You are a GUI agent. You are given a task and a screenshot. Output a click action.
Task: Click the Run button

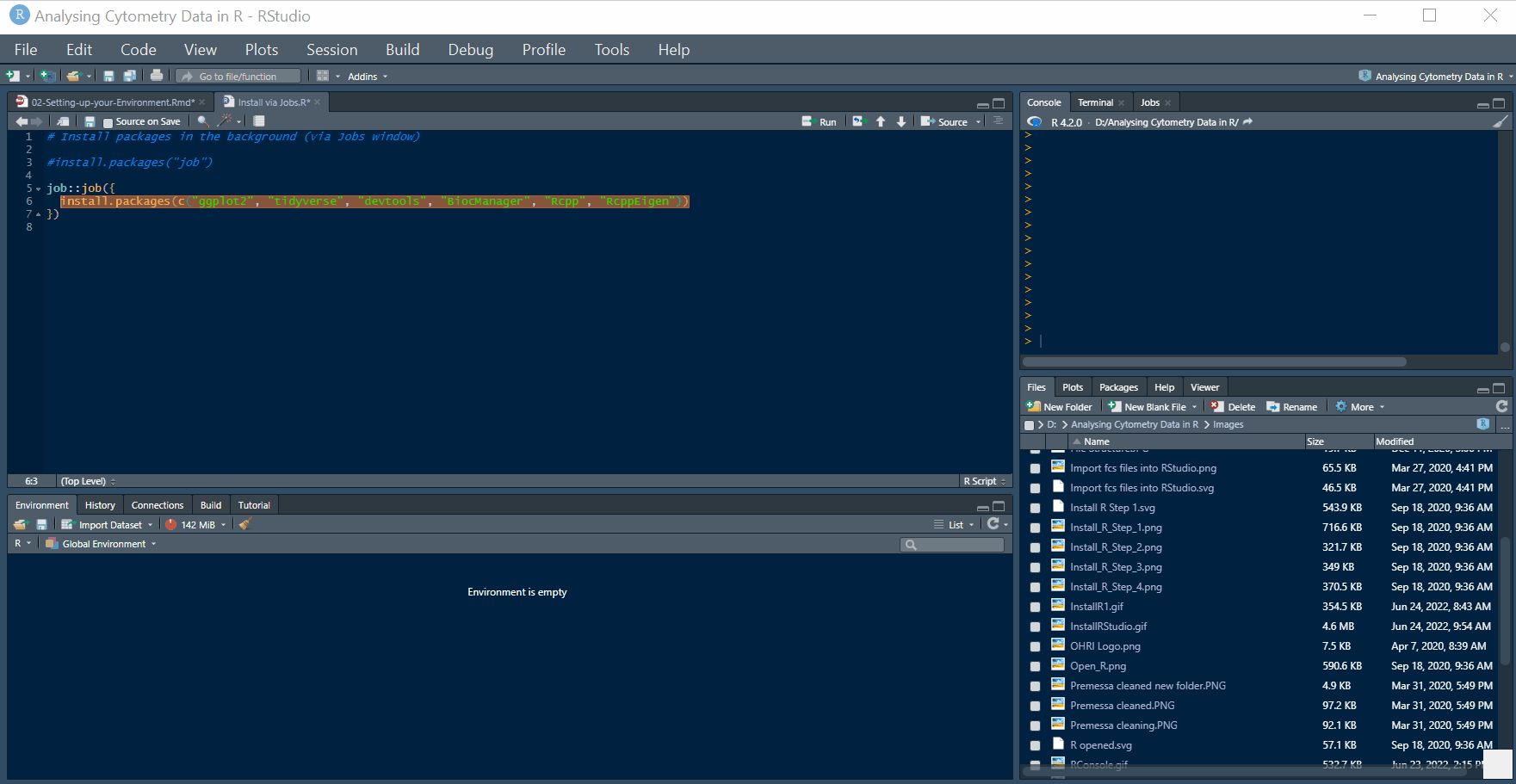(820, 122)
